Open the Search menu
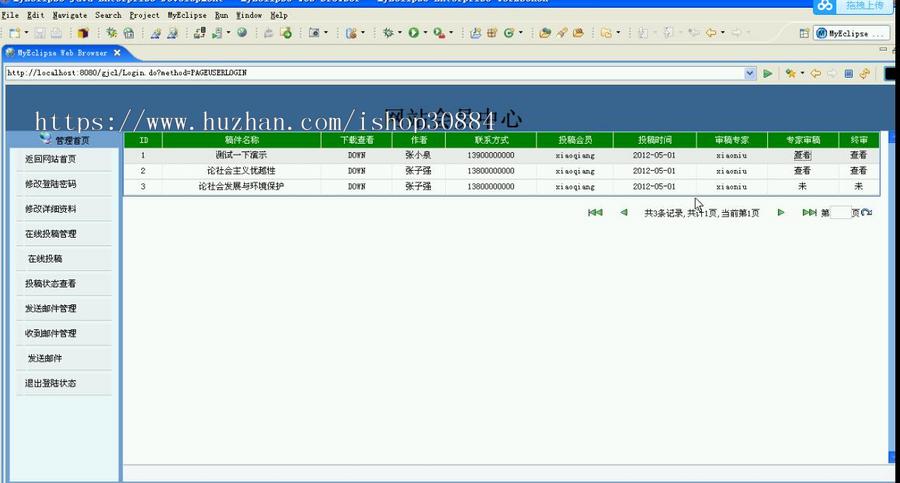The image size is (900, 483). coord(108,16)
